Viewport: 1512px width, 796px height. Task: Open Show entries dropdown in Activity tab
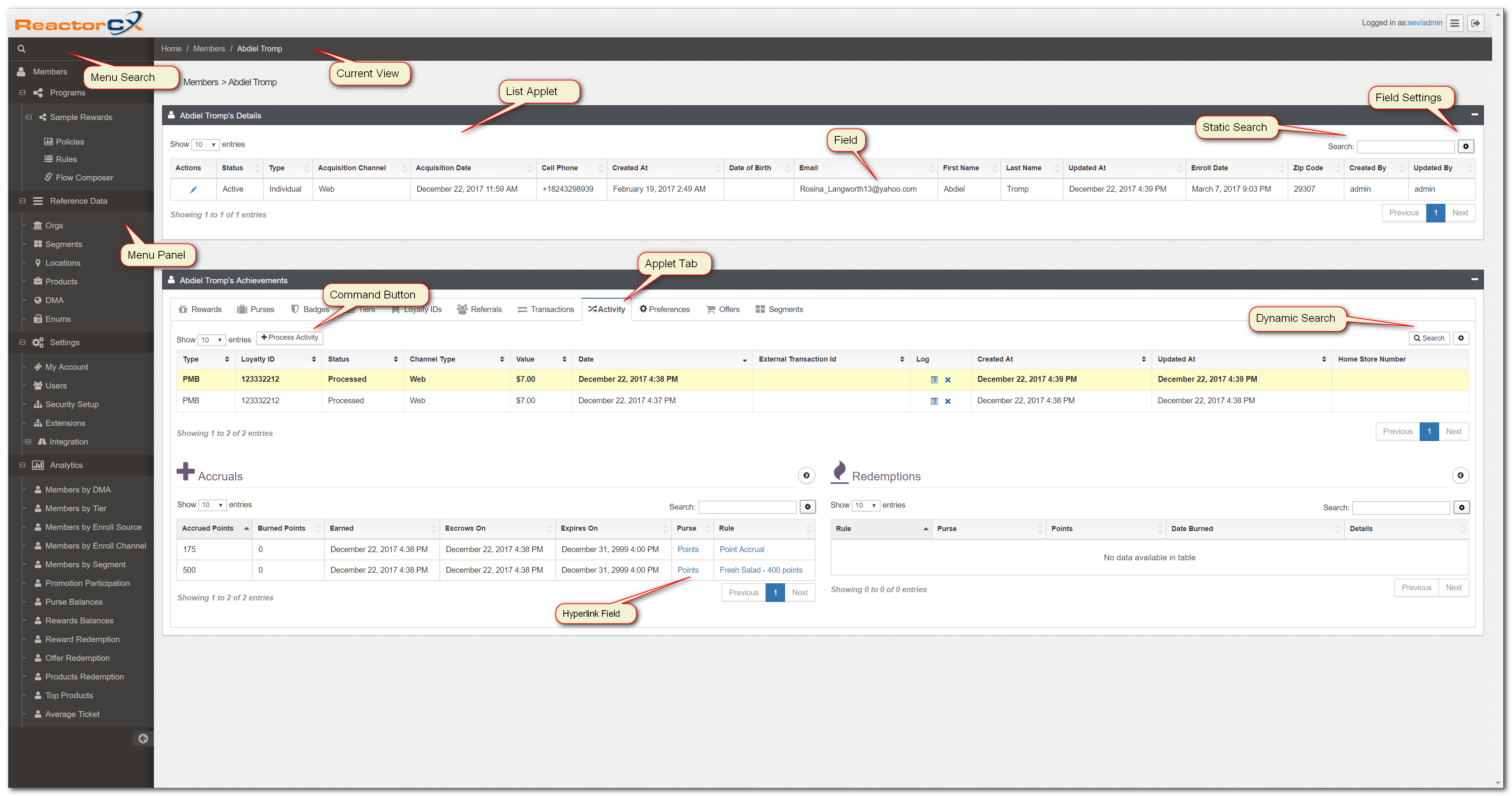coord(211,340)
